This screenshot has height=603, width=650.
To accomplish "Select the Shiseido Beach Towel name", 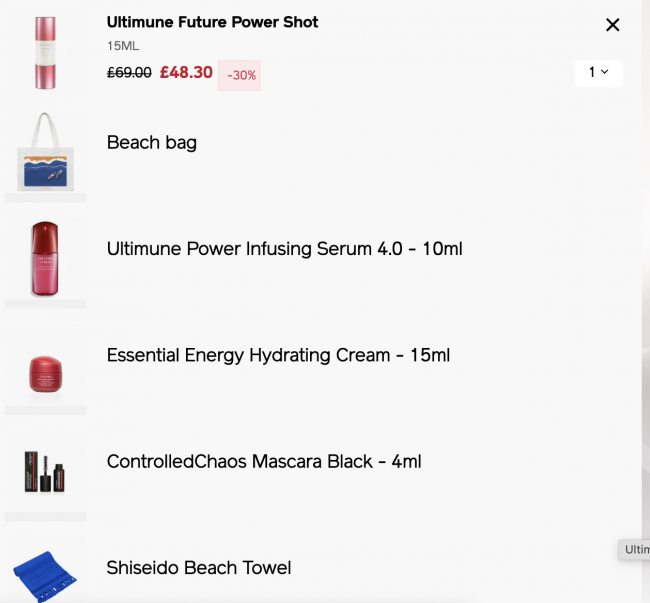I will click(x=199, y=568).
